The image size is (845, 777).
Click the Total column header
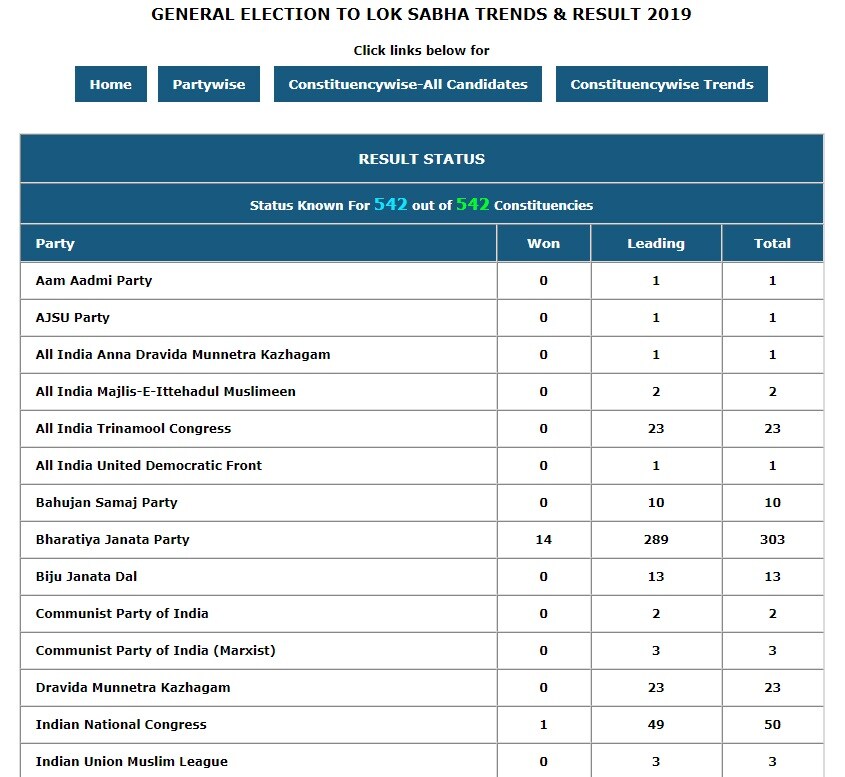click(x=772, y=244)
